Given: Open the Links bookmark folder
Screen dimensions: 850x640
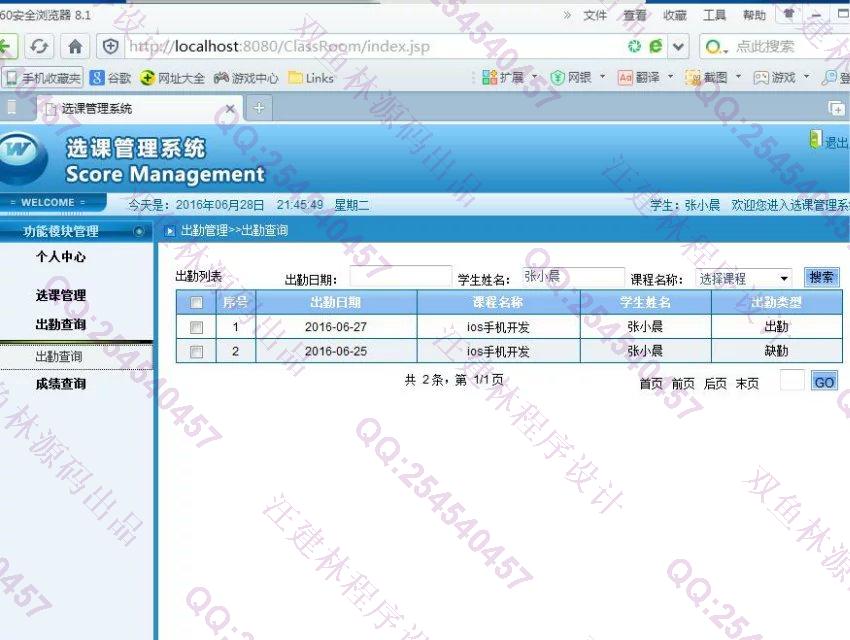Looking at the screenshot, I should click(311, 78).
